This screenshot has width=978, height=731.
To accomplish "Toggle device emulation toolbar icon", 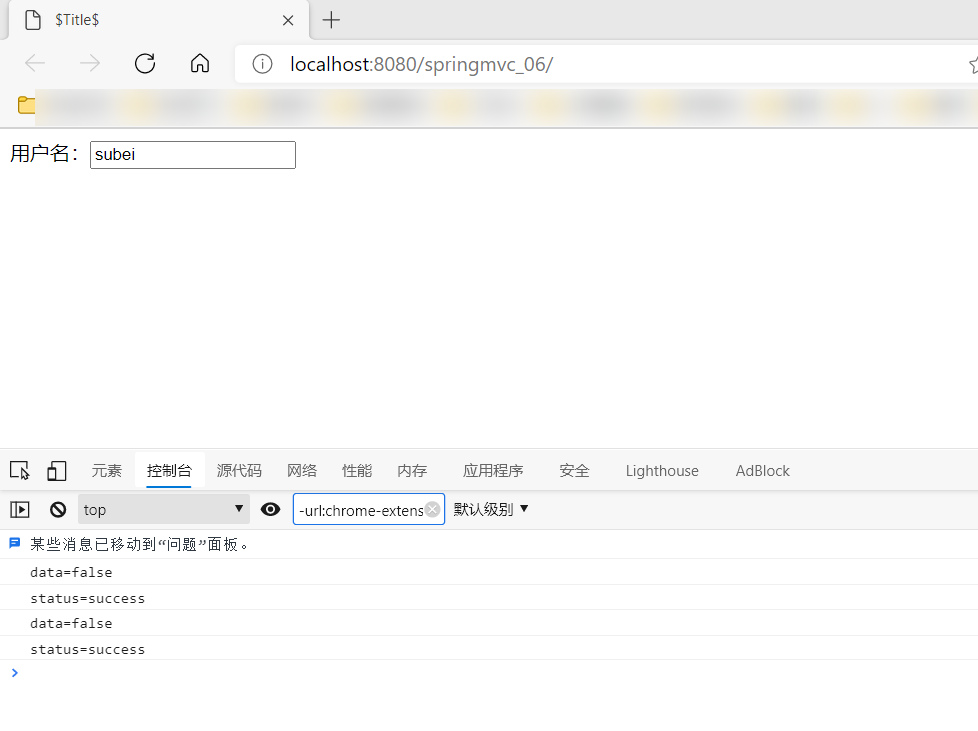I will point(57,471).
